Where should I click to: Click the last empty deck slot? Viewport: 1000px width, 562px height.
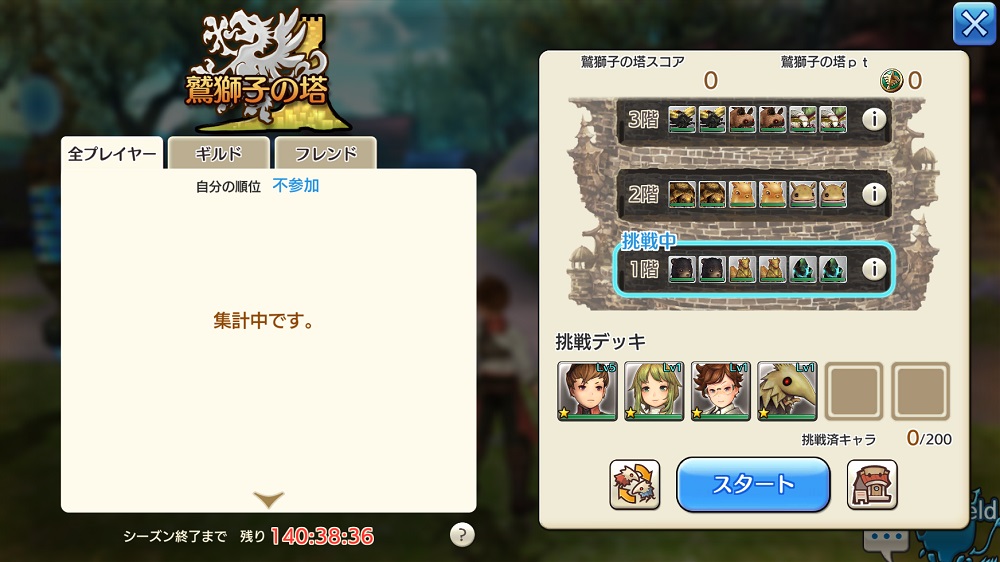click(x=920, y=391)
